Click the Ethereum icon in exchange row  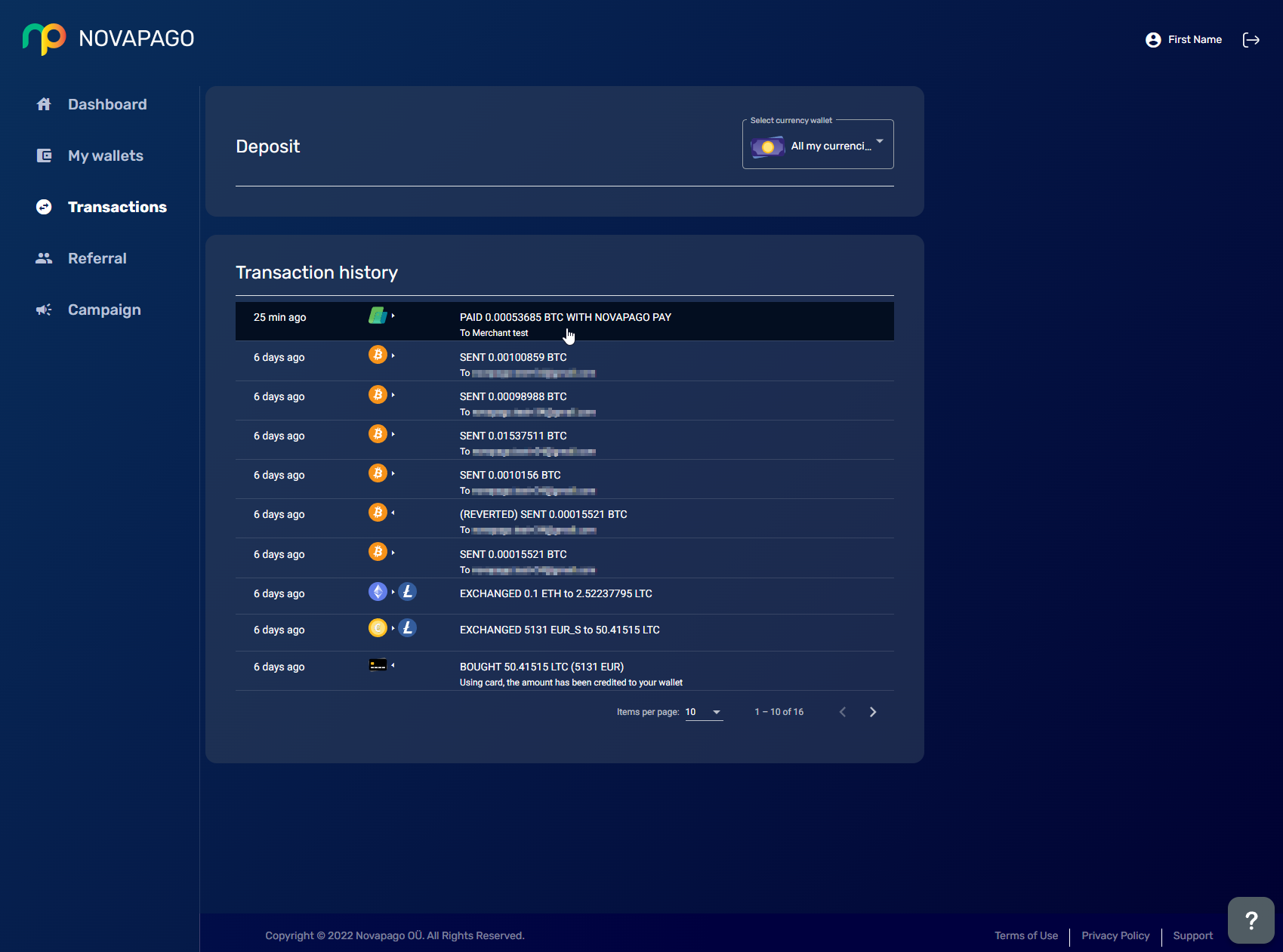(x=378, y=592)
